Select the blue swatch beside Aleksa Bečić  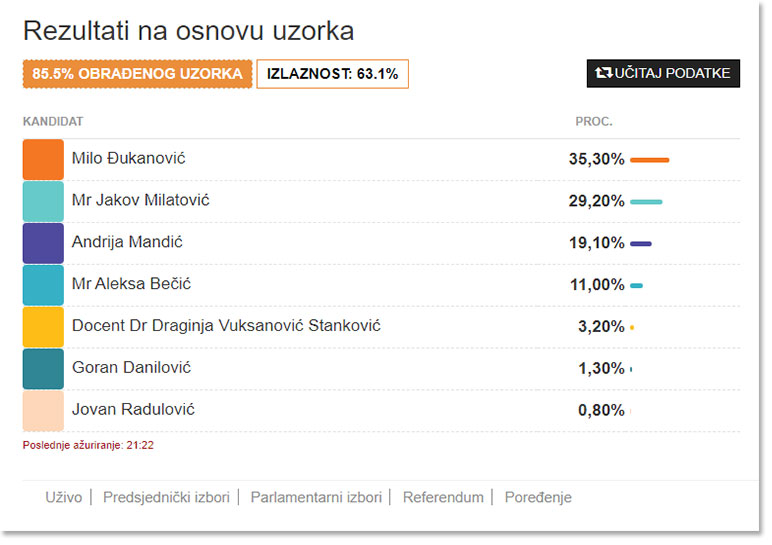click(43, 285)
